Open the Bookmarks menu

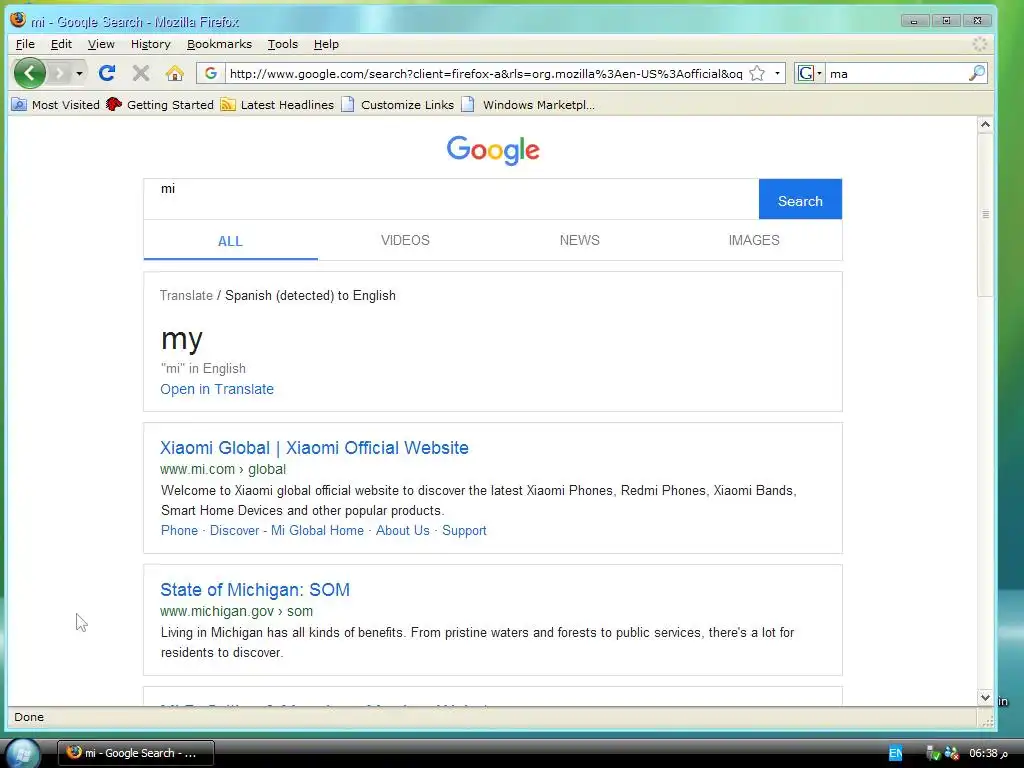coord(219,44)
